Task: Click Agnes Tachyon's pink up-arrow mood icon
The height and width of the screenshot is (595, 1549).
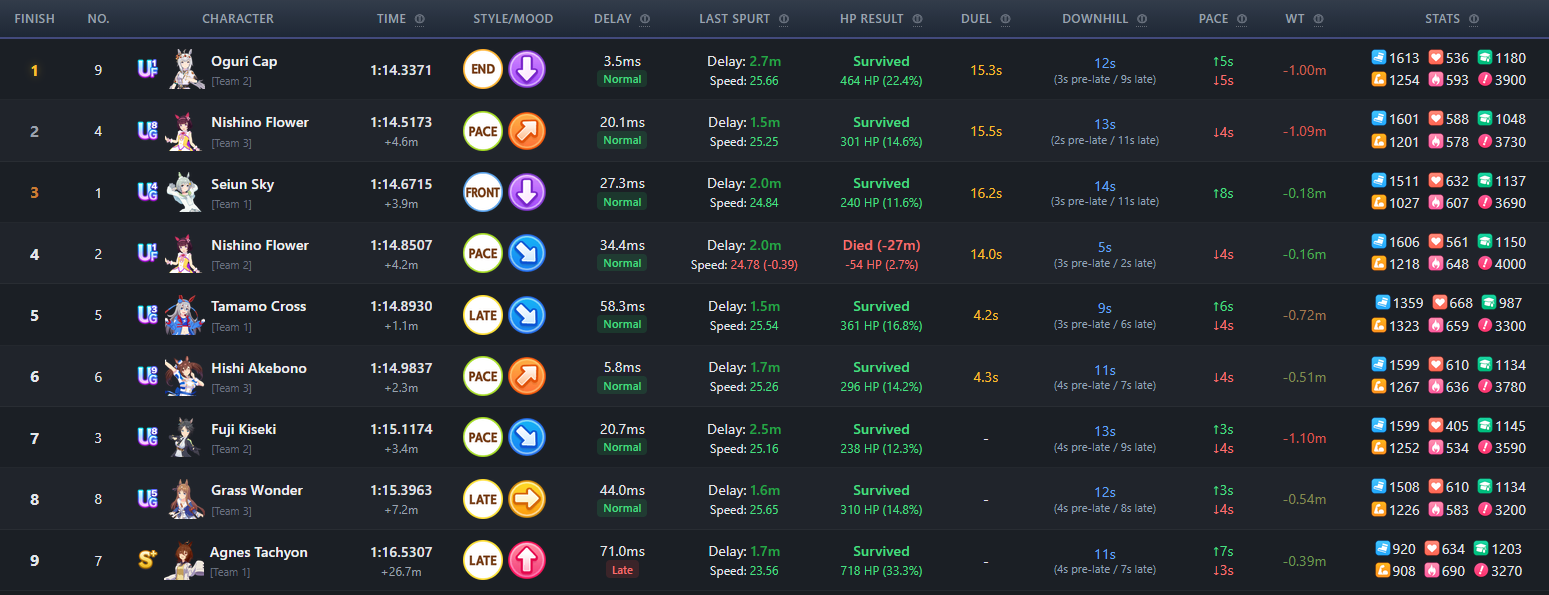Action: 527,560
